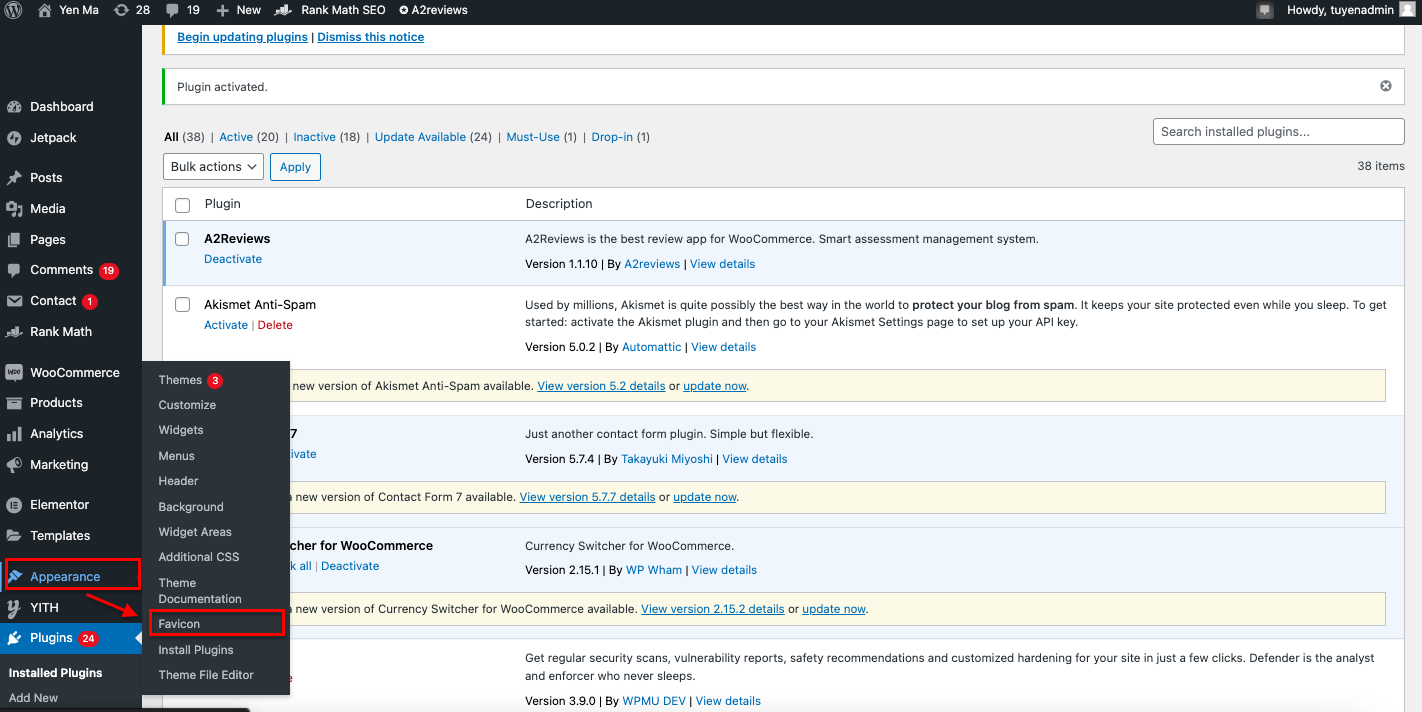The height and width of the screenshot is (712, 1422).
Task: Click the plus New icon in admin bar
Action: tap(222, 10)
